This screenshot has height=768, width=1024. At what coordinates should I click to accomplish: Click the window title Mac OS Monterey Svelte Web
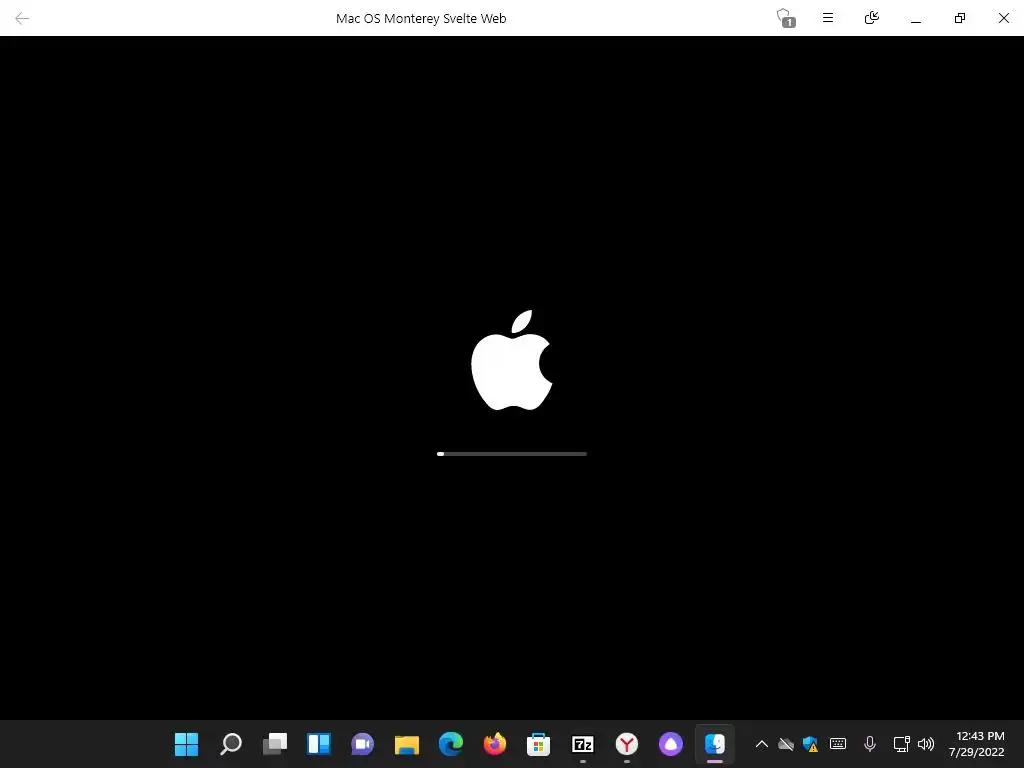pyautogui.click(x=421, y=18)
